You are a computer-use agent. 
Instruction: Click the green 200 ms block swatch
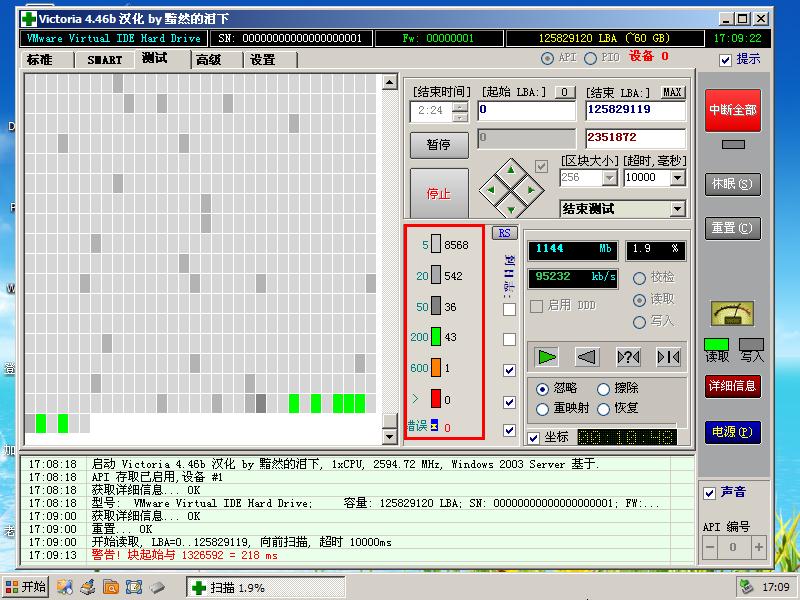pyautogui.click(x=436, y=337)
